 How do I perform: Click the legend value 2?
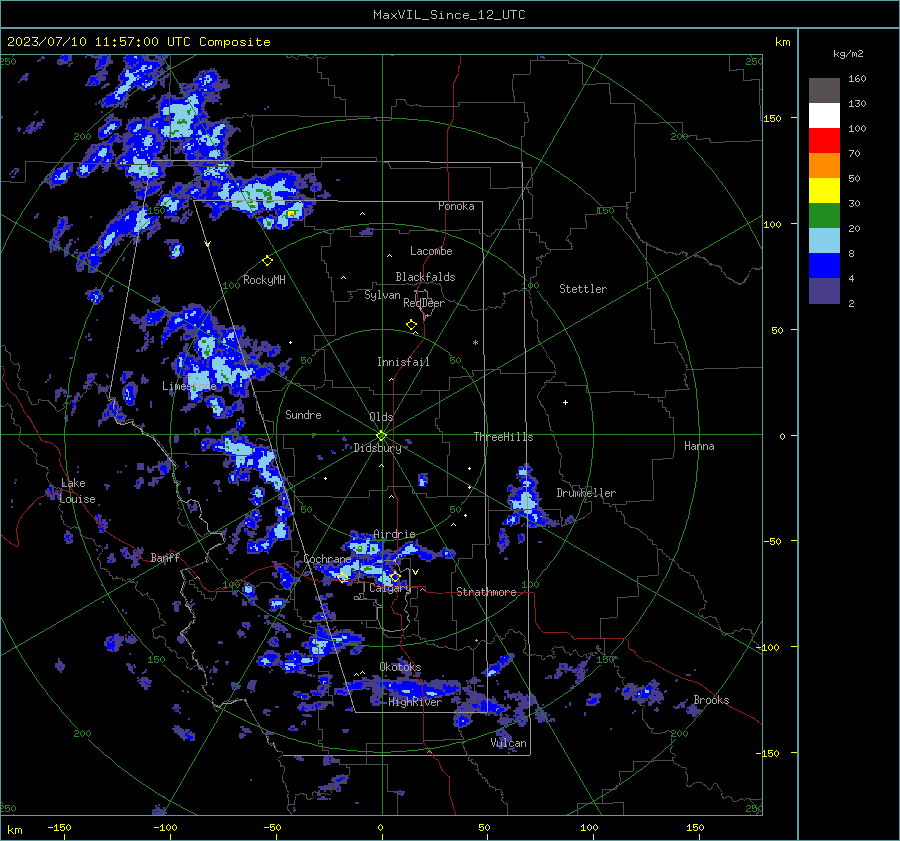tap(851, 304)
